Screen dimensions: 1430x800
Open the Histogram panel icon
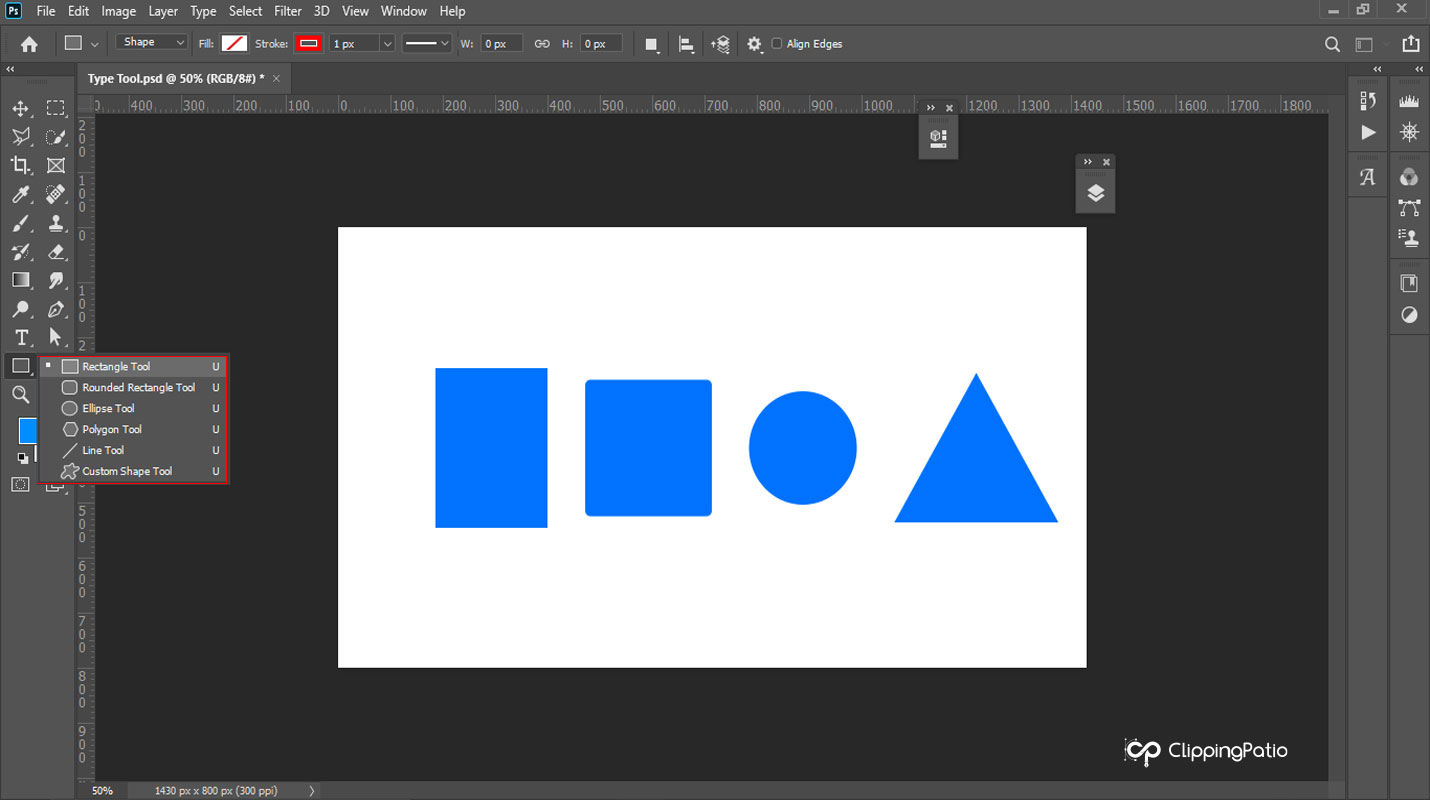pos(1409,101)
